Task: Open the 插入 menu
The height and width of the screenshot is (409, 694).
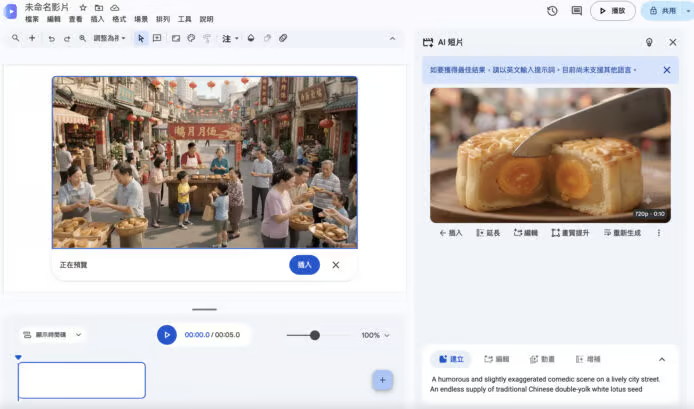Action: pyautogui.click(x=97, y=19)
